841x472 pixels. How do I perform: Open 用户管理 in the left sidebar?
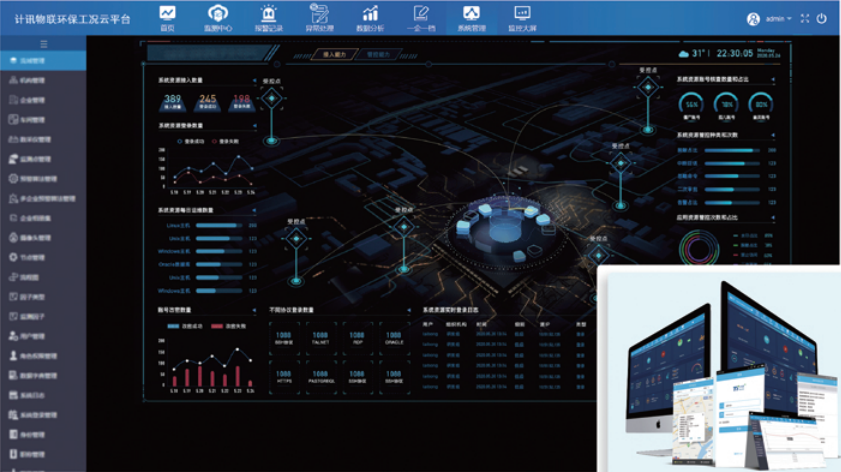30,335
